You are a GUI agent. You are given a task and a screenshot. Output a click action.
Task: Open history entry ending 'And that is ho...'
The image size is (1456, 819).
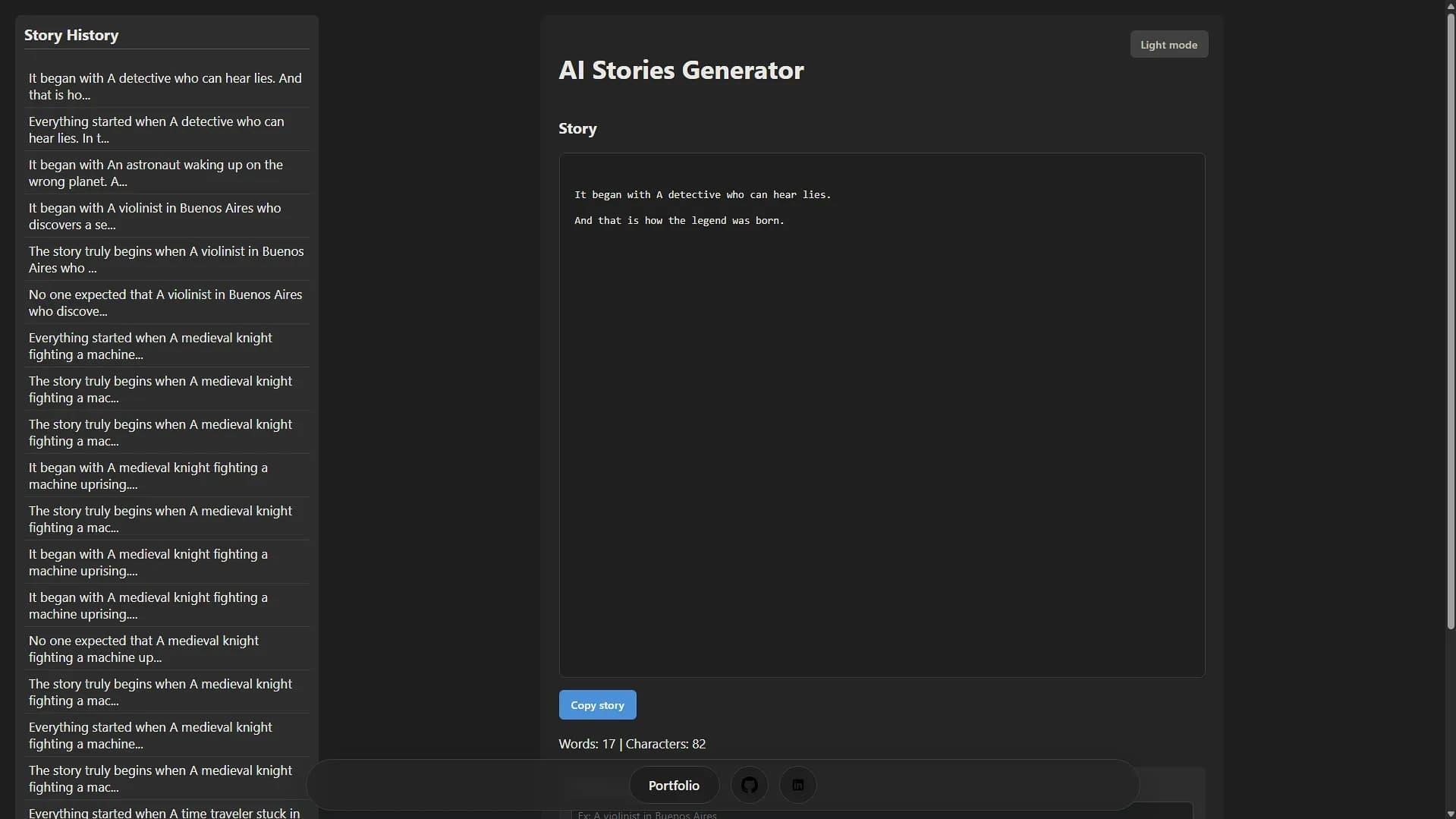point(166,87)
